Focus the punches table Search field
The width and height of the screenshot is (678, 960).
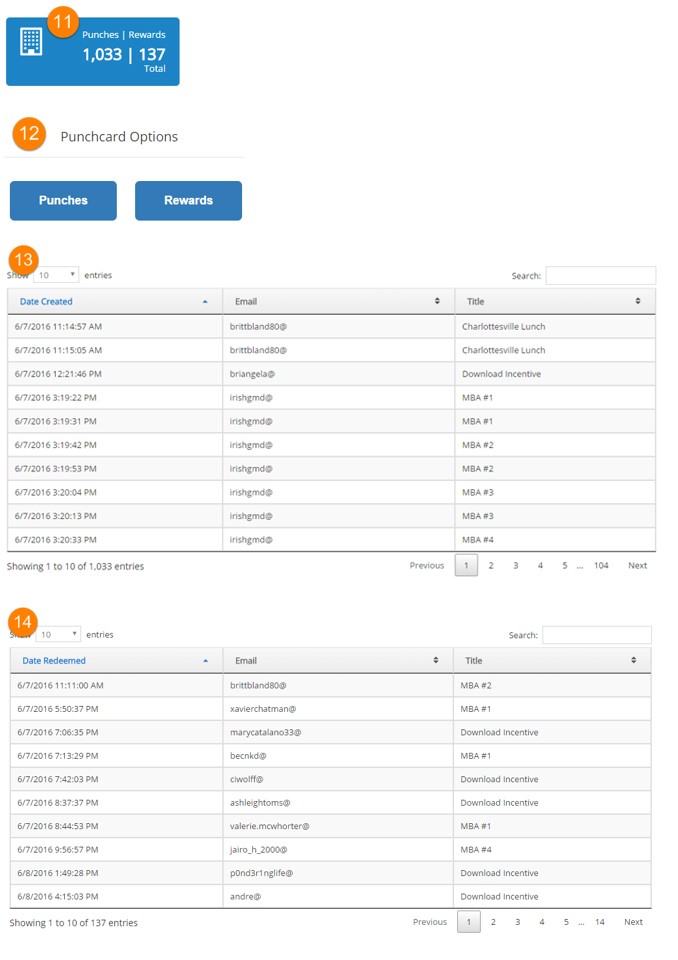(x=600, y=276)
